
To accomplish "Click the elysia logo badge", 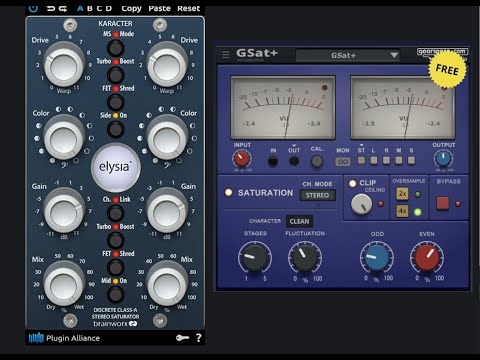I will (x=115, y=167).
